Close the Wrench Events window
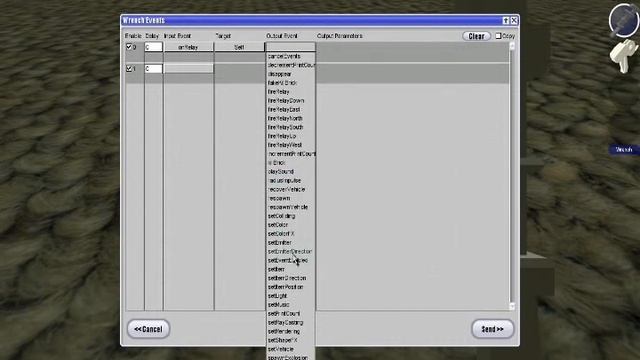Viewport: 640px width, 360px height. pos(514,20)
